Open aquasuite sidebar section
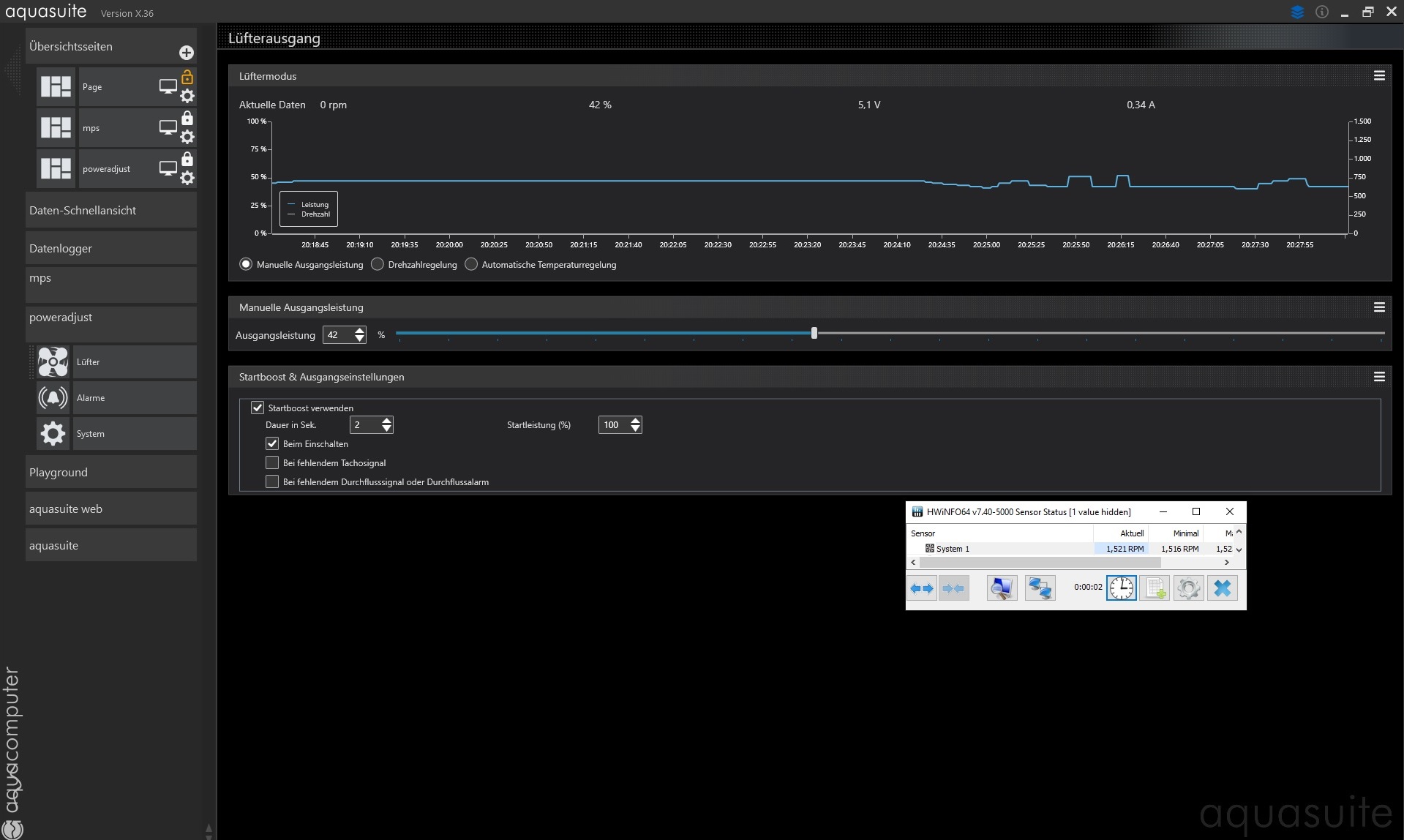 pyautogui.click(x=111, y=545)
